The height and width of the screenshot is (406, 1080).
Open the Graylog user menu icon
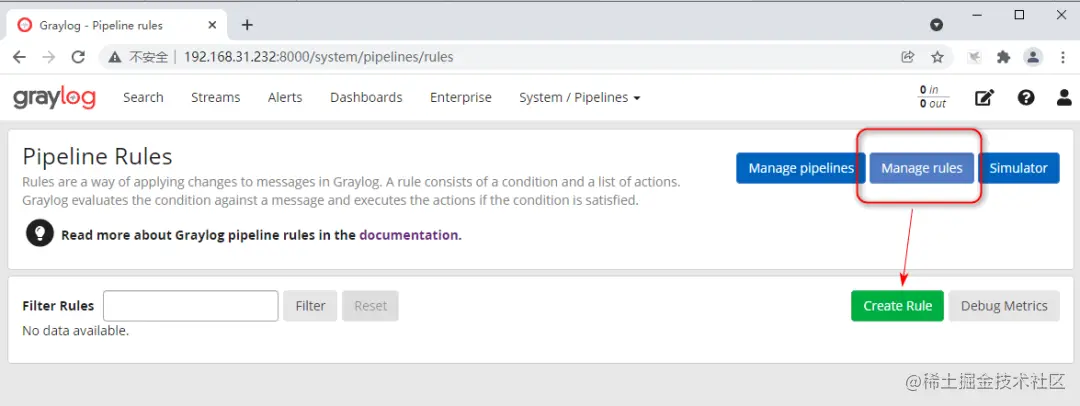click(x=1064, y=98)
